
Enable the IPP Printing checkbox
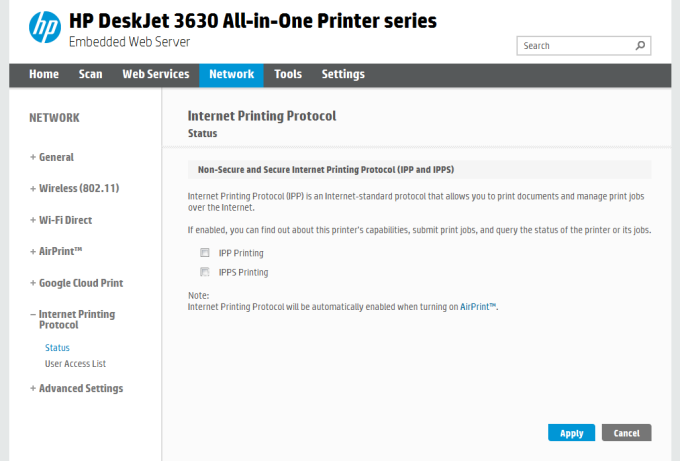pyautogui.click(x=205, y=253)
